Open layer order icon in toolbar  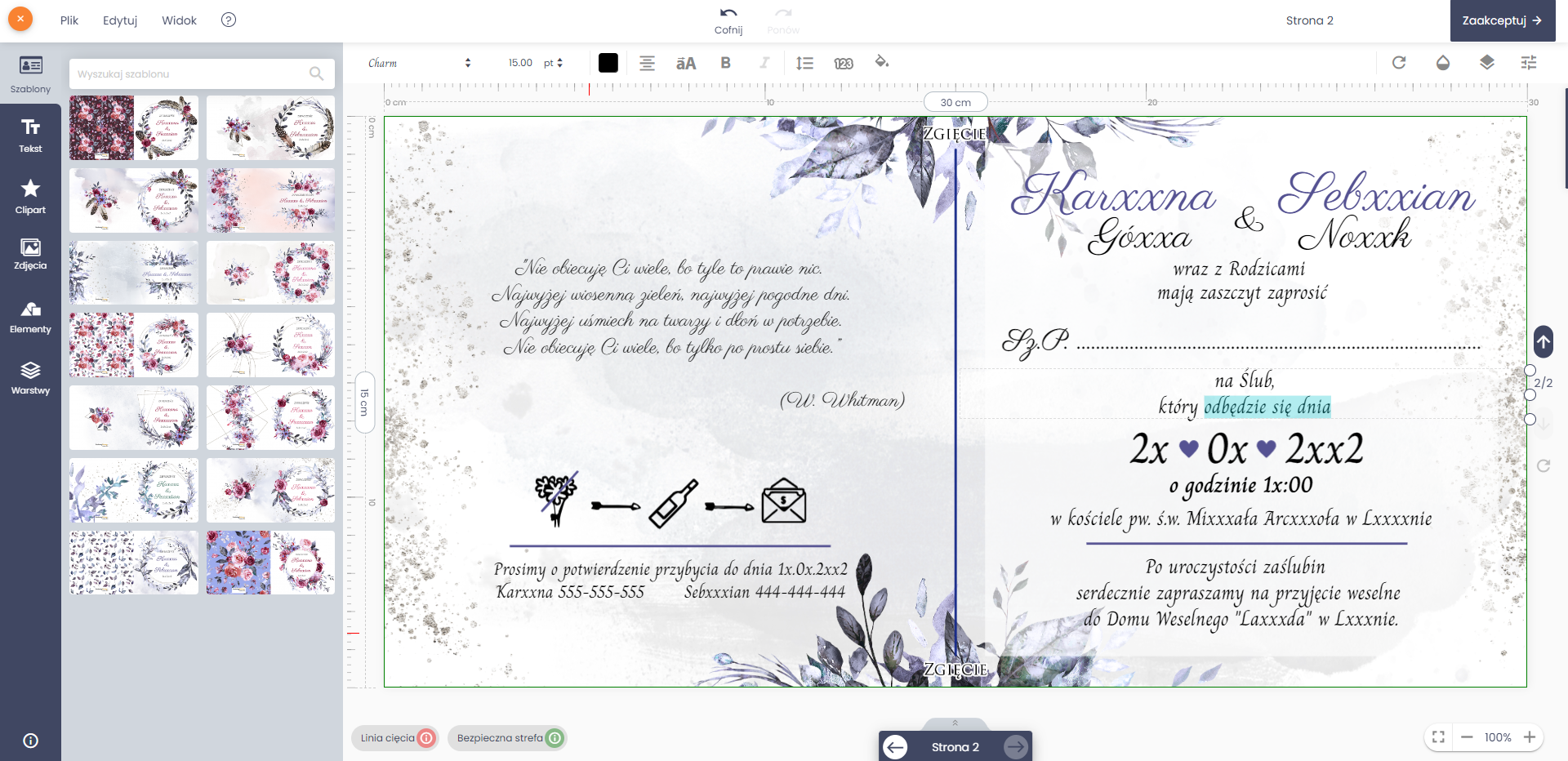click(x=1486, y=62)
